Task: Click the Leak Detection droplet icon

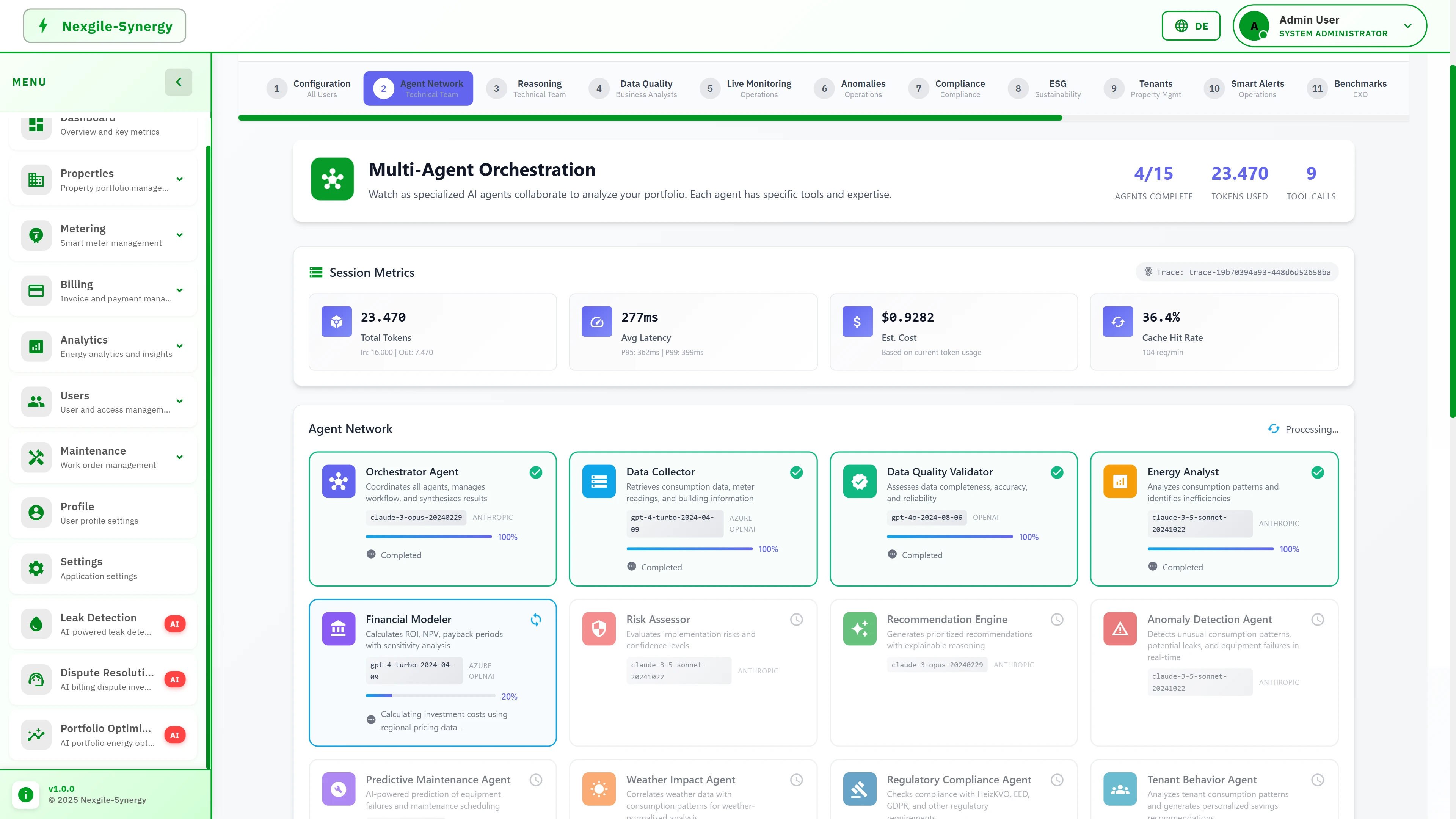Action: (36, 624)
